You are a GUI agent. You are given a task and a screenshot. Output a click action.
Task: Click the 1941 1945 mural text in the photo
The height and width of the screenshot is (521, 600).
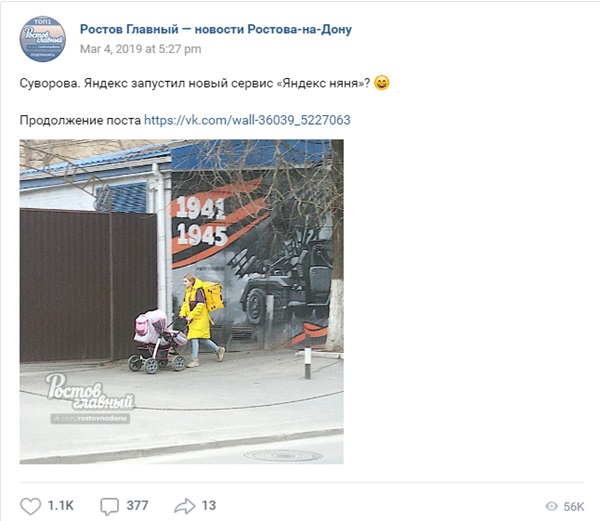coord(202,221)
